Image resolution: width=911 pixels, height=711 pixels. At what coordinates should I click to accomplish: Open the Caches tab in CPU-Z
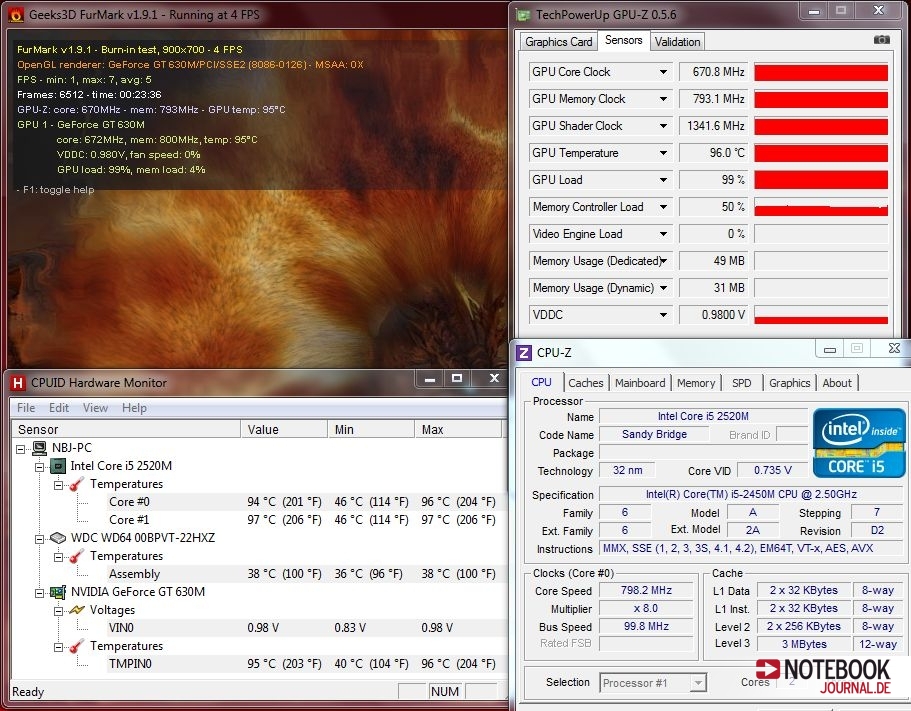point(586,383)
